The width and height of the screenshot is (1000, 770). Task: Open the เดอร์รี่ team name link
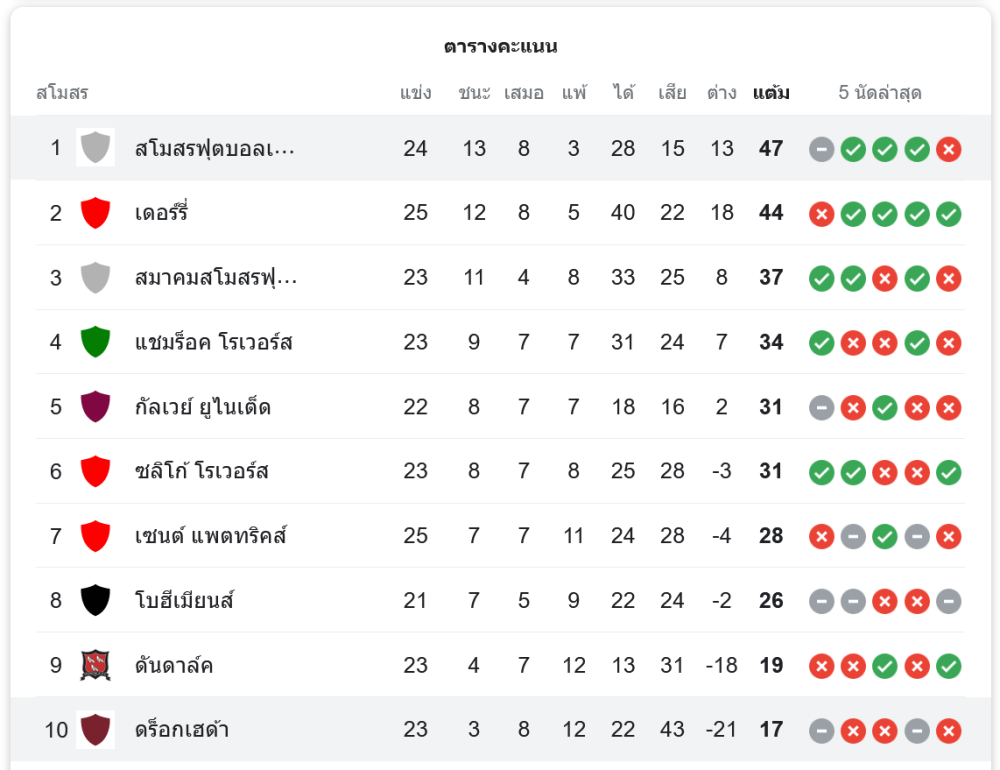click(x=162, y=213)
